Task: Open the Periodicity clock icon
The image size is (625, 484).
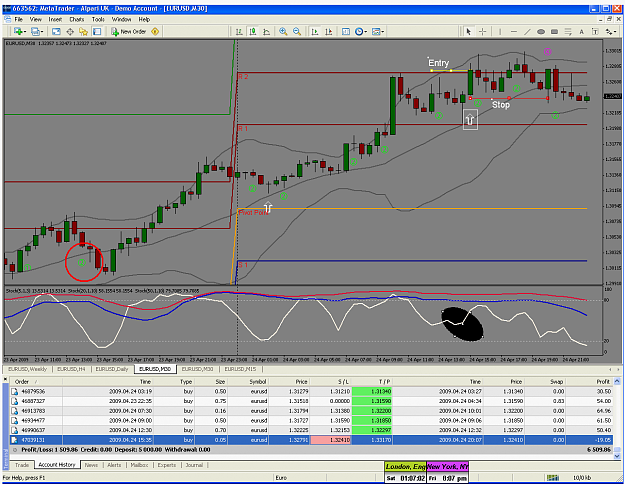Action: (x=359, y=31)
